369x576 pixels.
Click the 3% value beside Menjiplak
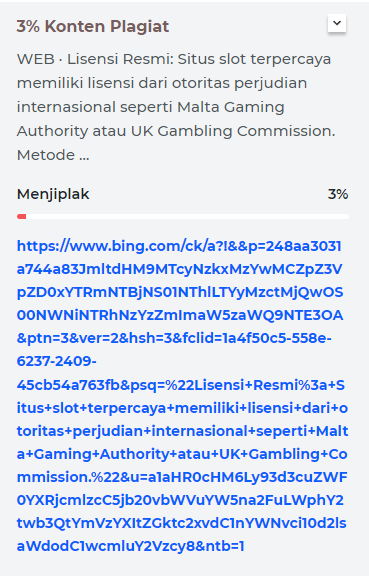[338, 194]
